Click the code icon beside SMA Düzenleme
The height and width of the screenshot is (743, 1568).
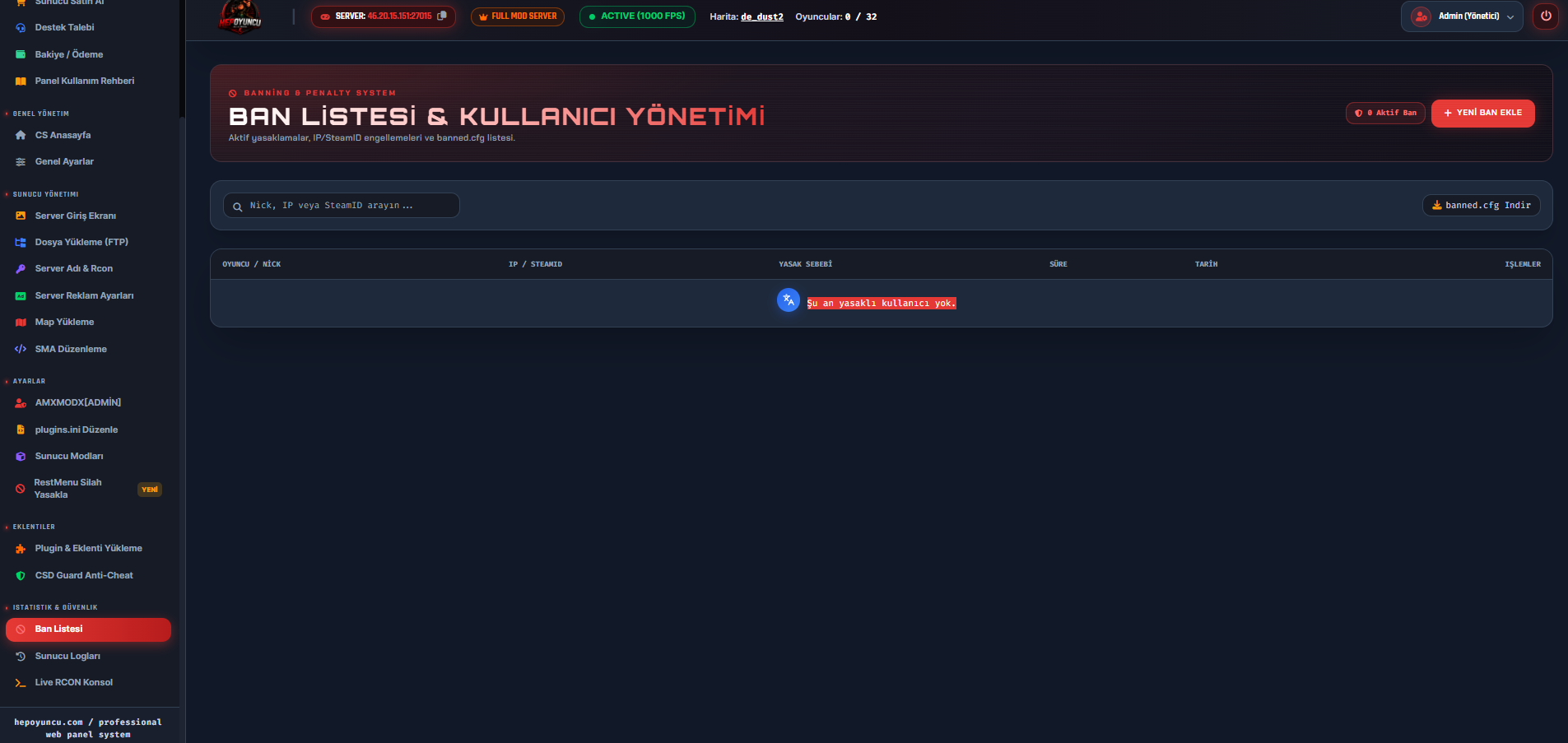(x=21, y=349)
